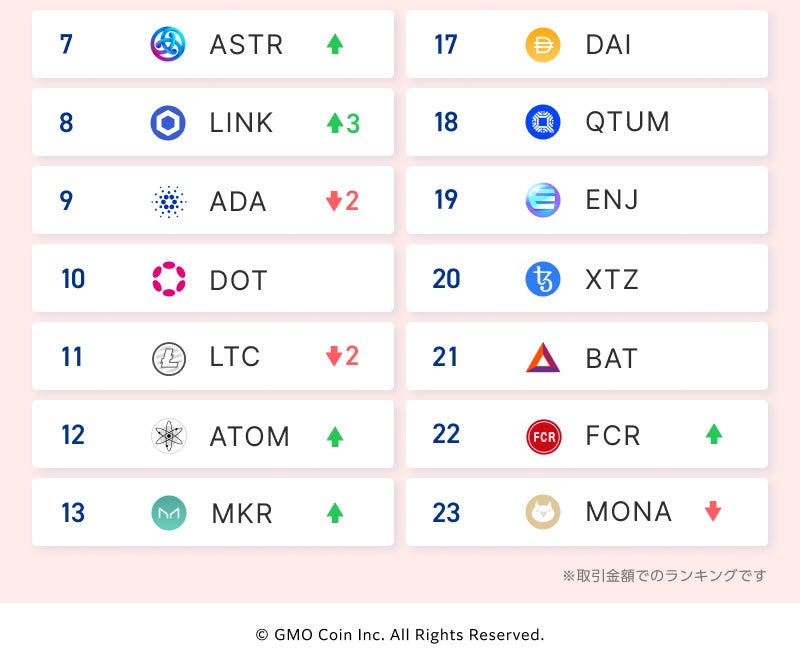Click the Tezos XTZ blue icon
Viewport: 800px width, 666px height.
tap(543, 279)
